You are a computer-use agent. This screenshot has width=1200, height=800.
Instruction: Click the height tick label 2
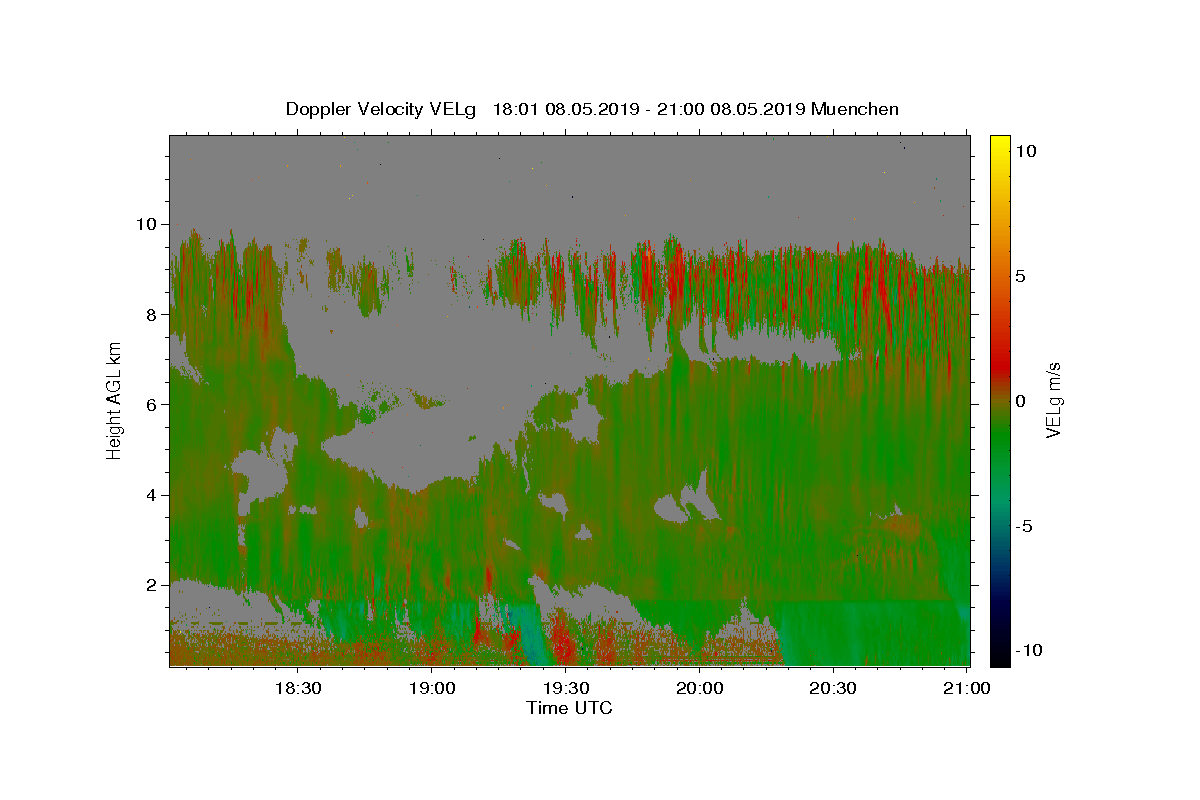(152, 585)
